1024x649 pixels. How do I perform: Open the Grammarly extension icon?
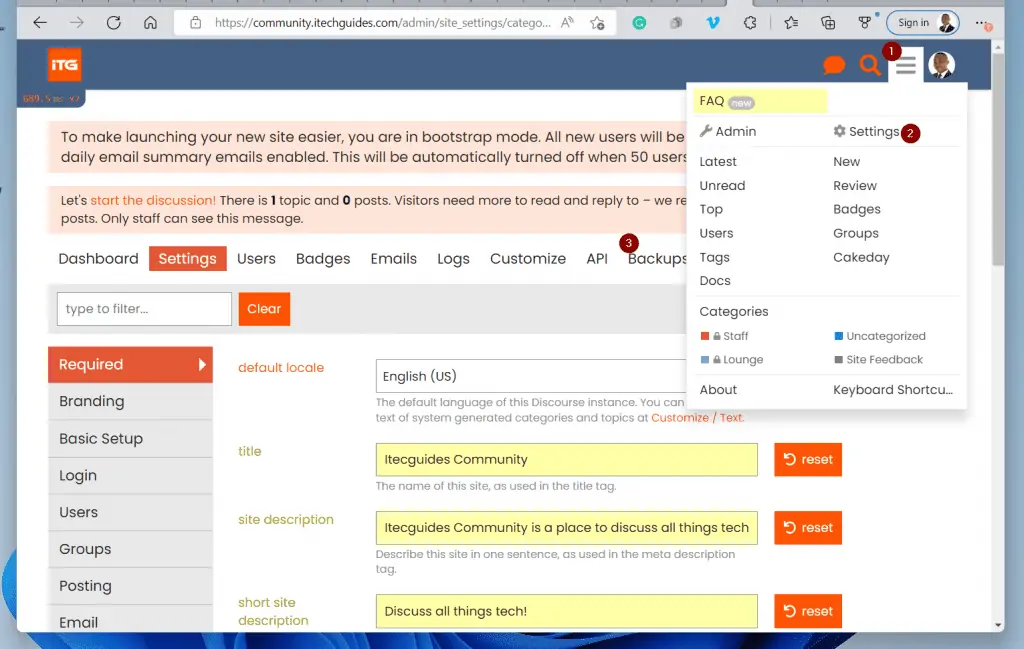[x=639, y=23]
